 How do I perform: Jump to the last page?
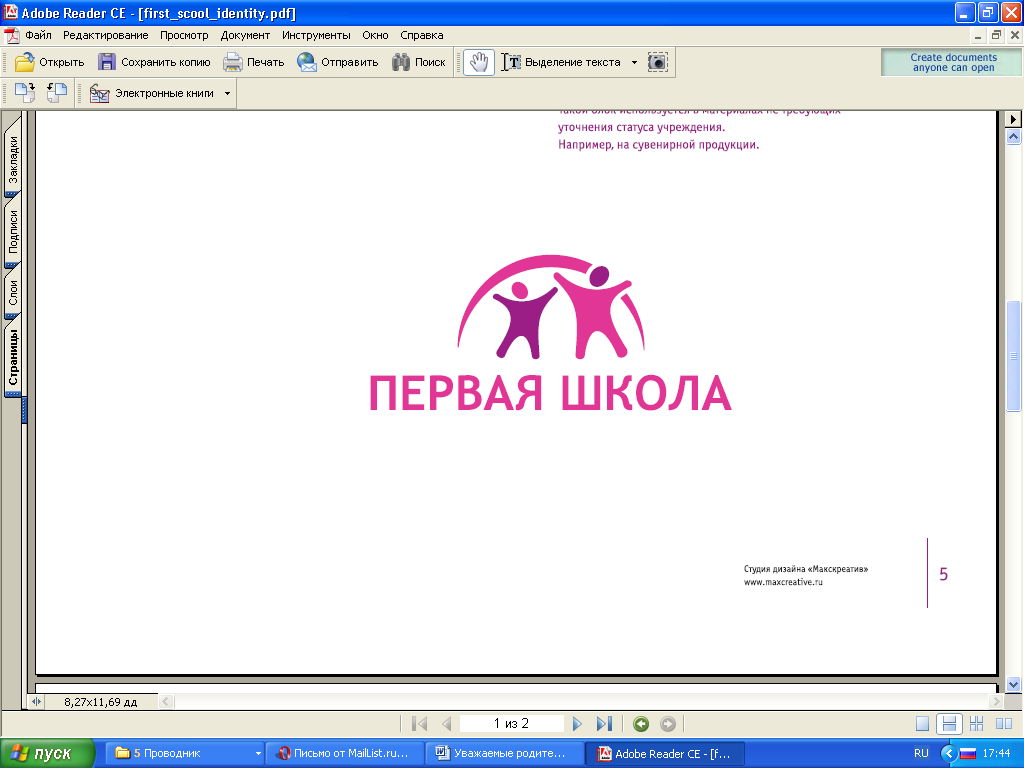(604, 724)
